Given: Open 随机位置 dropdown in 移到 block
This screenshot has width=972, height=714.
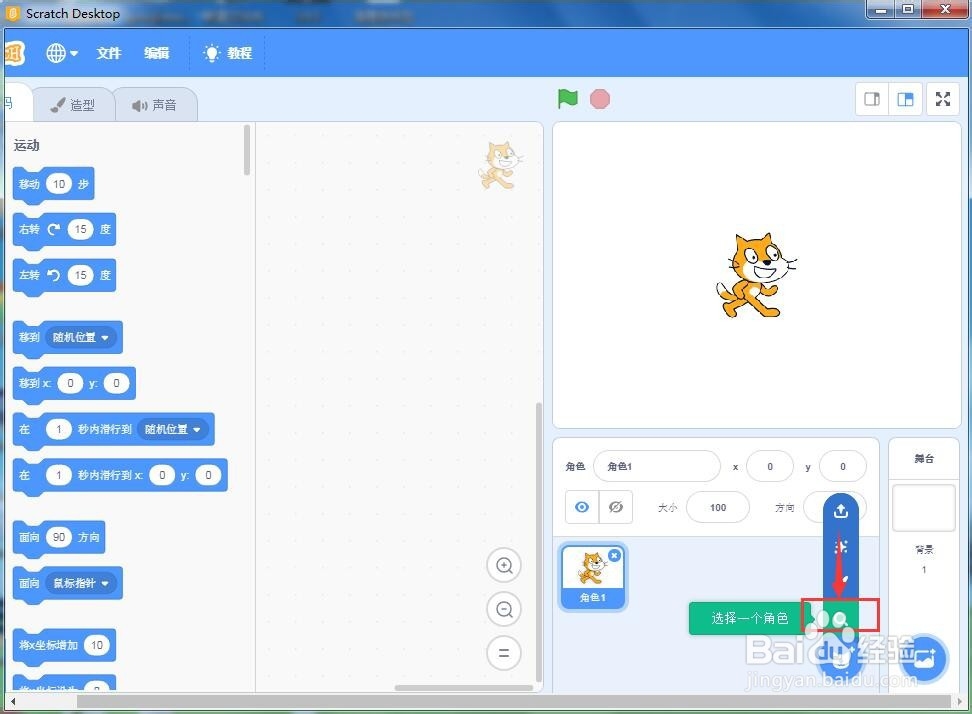Looking at the screenshot, I should click(x=81, y=337).
